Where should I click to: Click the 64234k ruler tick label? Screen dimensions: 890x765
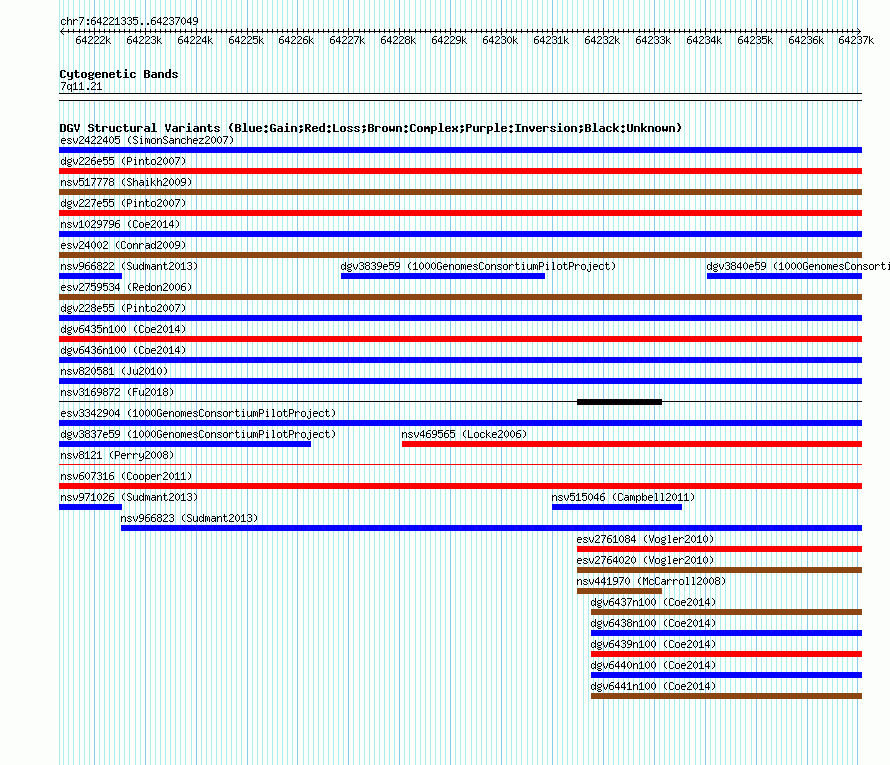pos(704,40)
